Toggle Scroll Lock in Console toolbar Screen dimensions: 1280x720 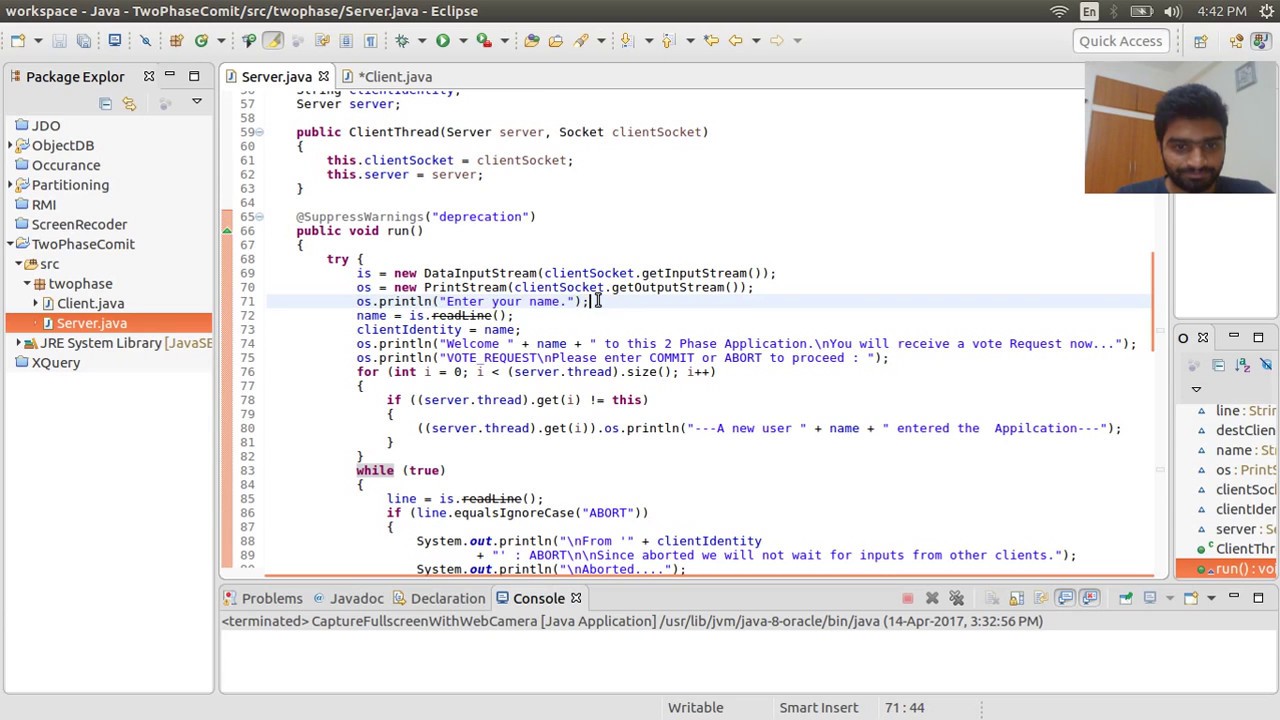tap(1016, 598)
